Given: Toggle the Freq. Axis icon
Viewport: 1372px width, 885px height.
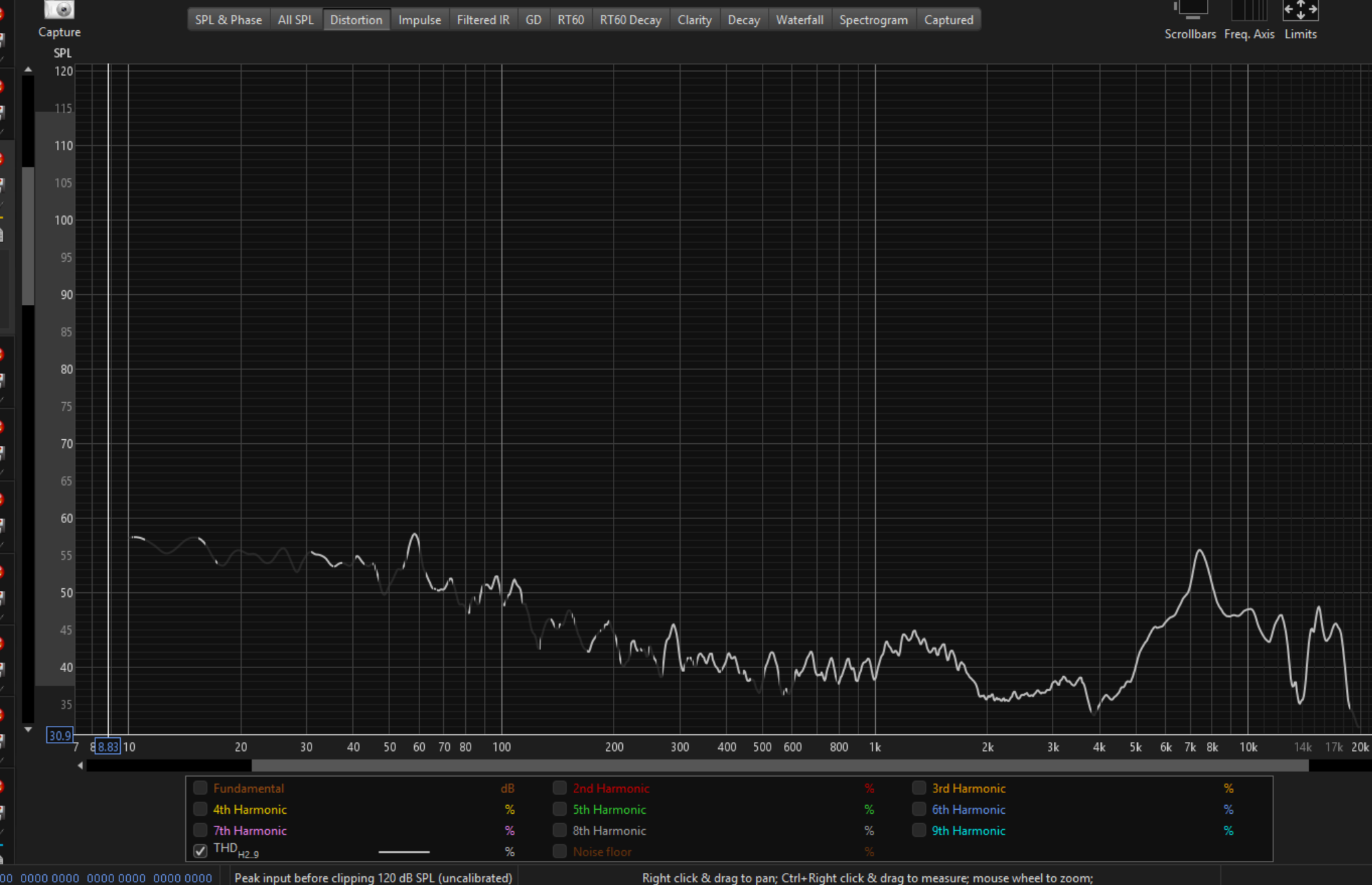Looking at the screenshot, I should pyautogui.click(x=1249, y=9).
